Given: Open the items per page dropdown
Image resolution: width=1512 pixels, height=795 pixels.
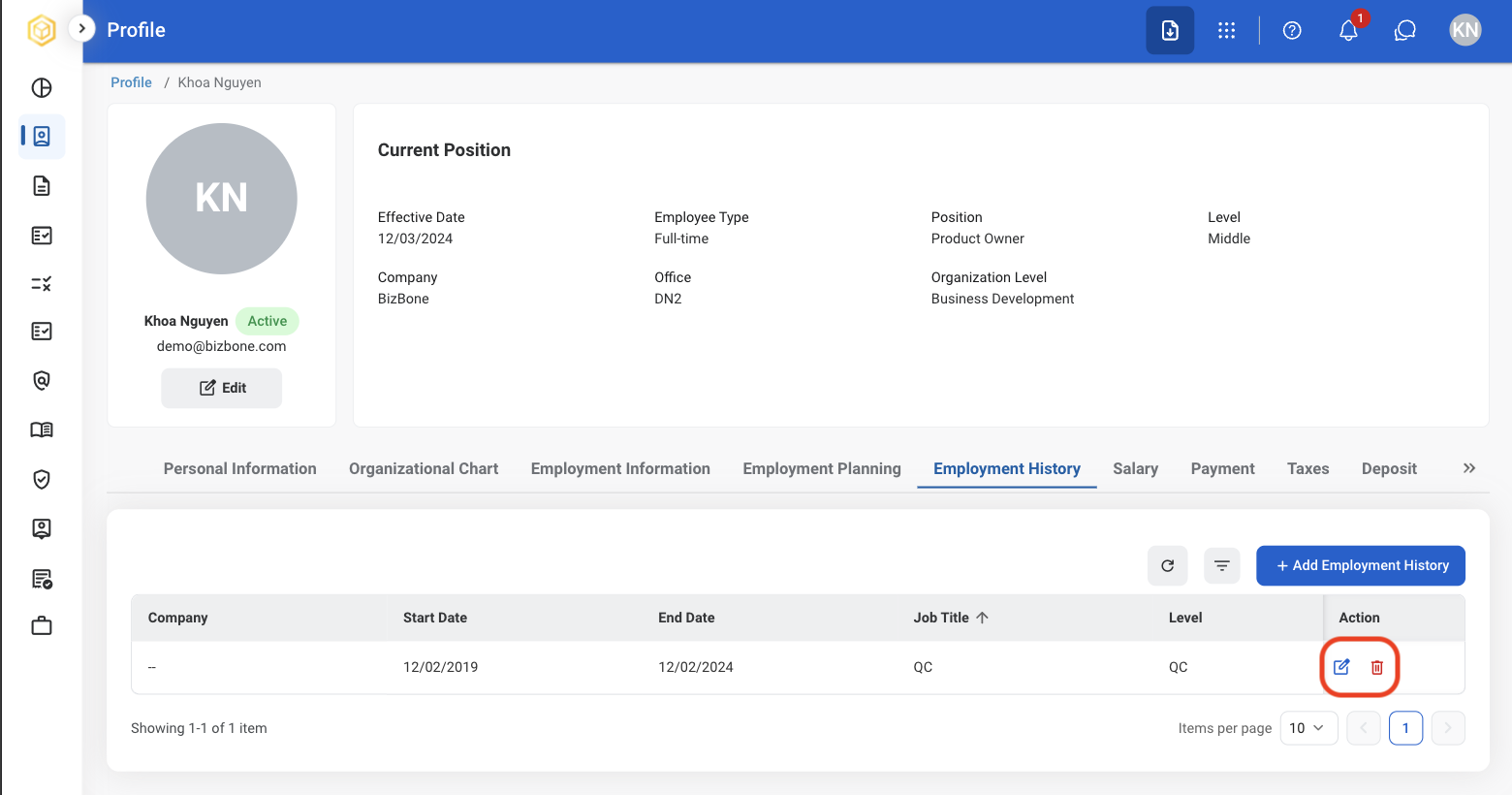Looking at the screenshot, I should tap(1308, 728).
